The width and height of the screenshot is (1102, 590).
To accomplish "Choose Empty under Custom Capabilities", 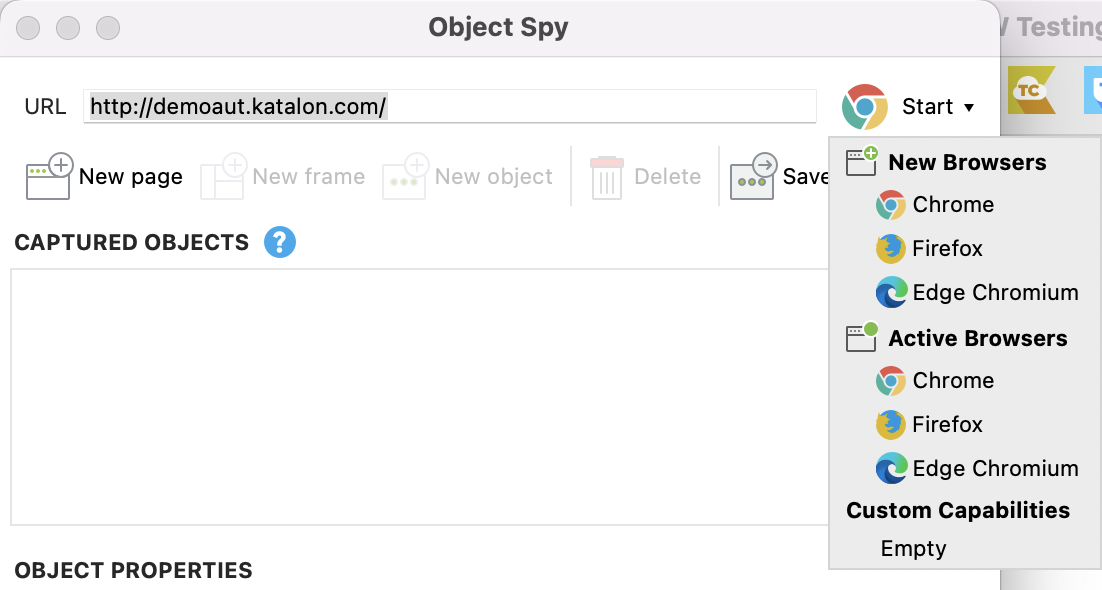I will 912,548.
